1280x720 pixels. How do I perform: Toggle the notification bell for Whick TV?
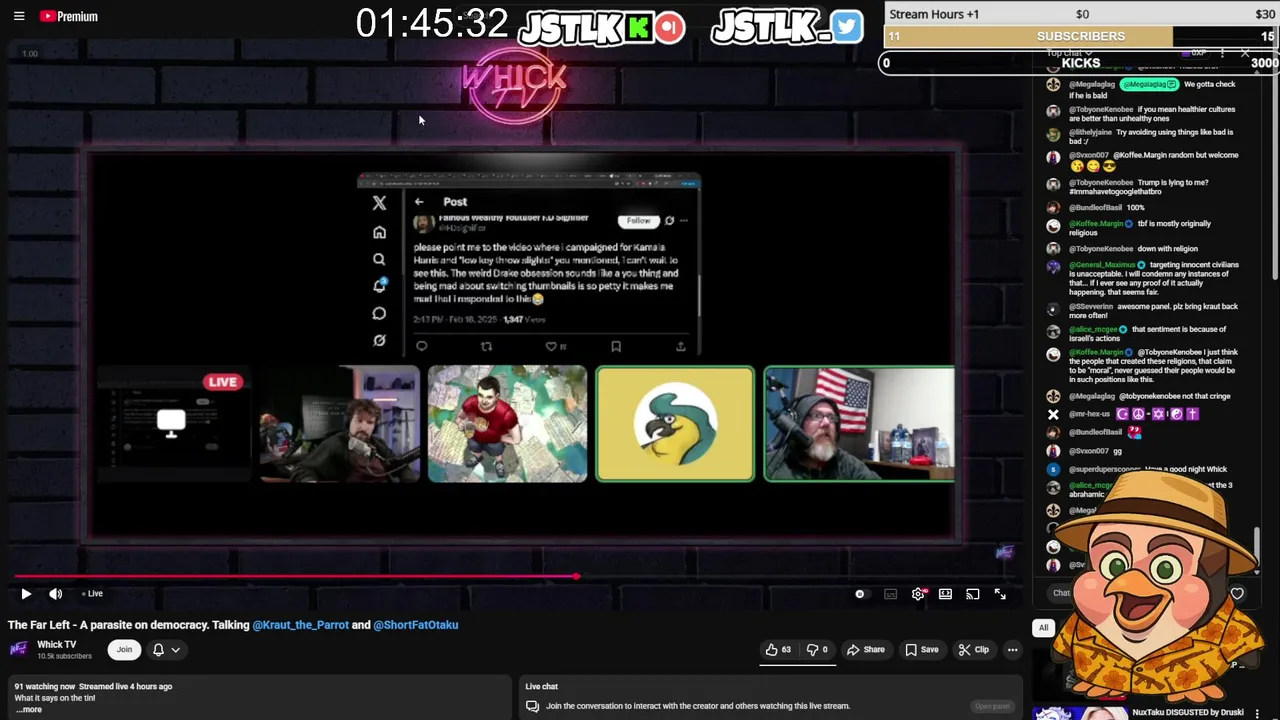coord(158,650)
